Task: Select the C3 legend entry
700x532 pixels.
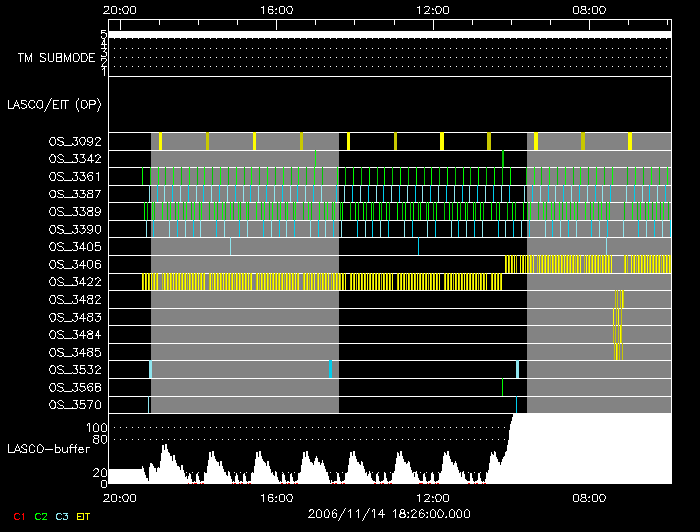Action: [63, 516]
